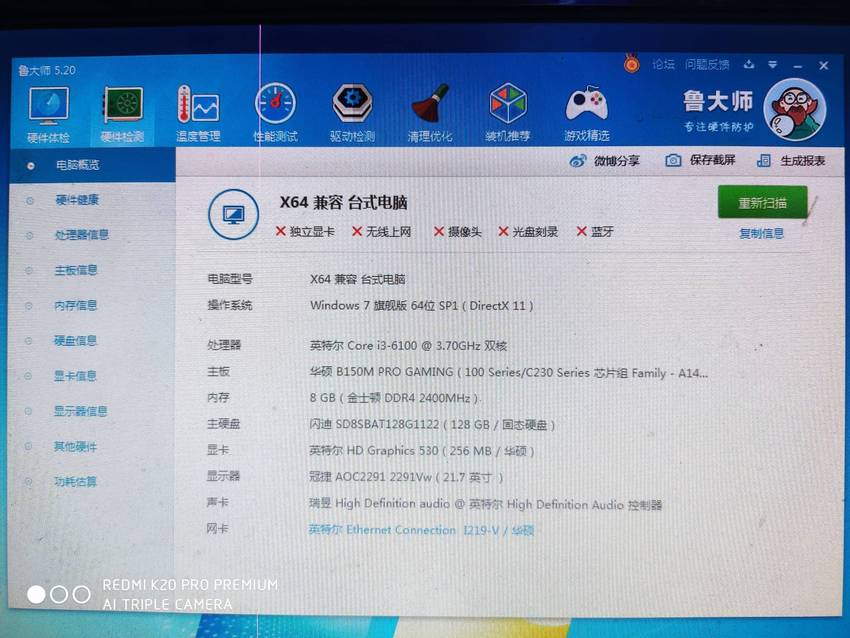
Task: Click the 冠捷 AOC2291 2291Vw monitor text
Action: [x=406, y=477]
